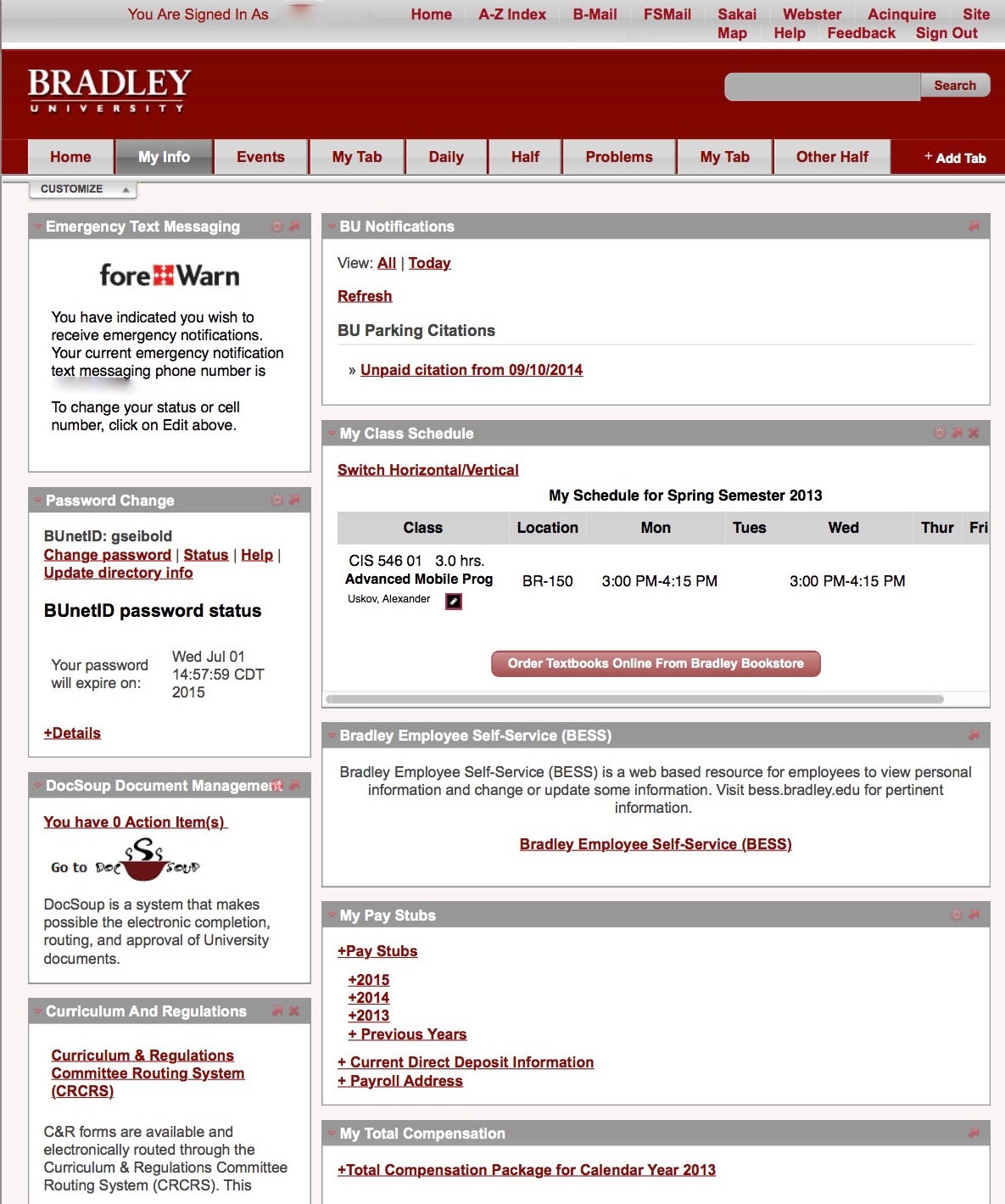This screenshot has height=1204, width=1005.
Task: Open the Problems tab
Action: tap(618, 157)
